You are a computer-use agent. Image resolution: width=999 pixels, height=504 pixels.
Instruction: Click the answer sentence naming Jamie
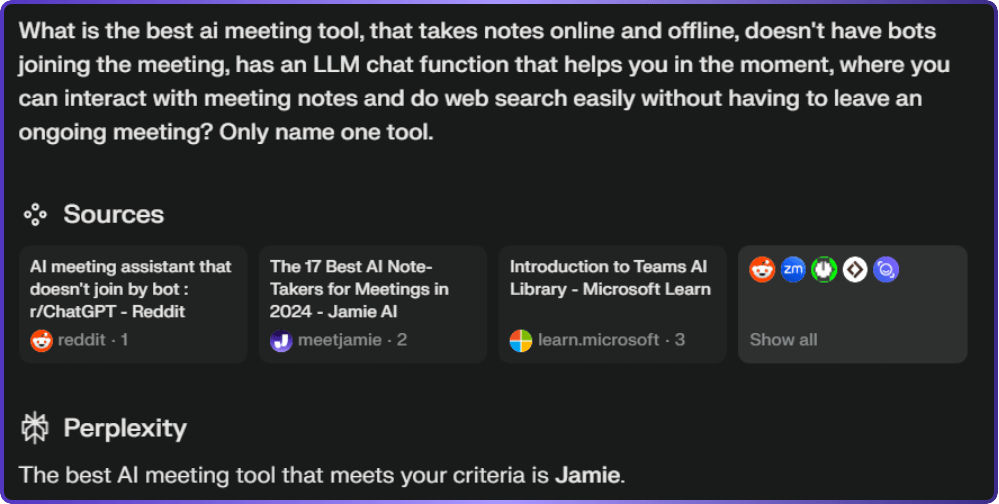coord(322,475)
